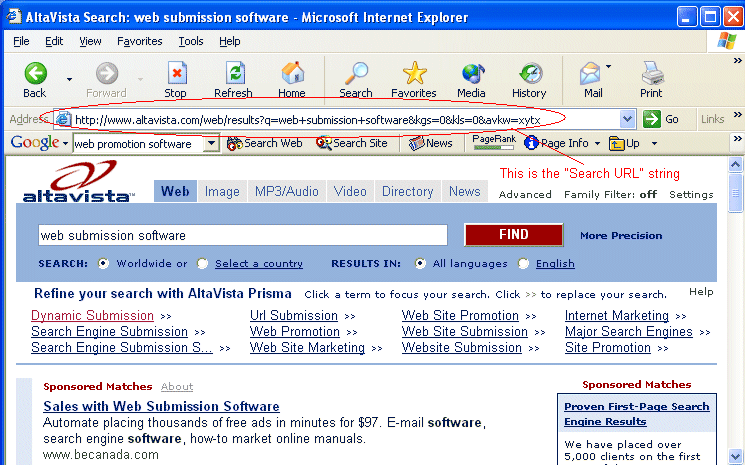Select the English results radio button
Image resolution: width=745 pixels, height=465 pixels.
[523, 263]
